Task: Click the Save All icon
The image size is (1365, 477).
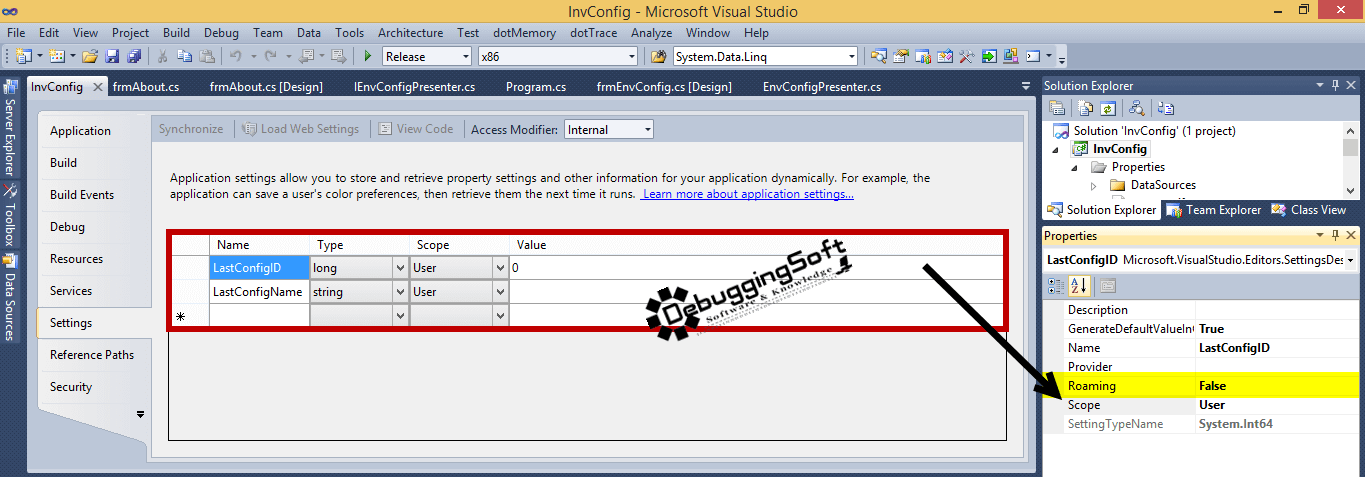Action: 133,56
